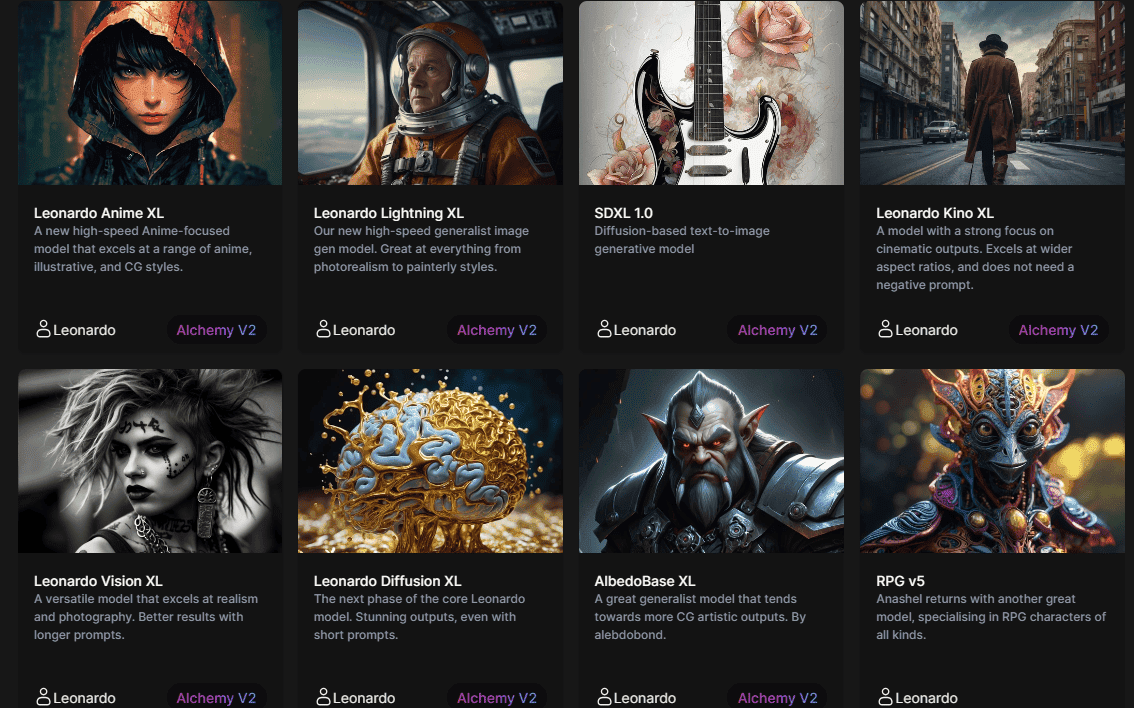Click the creator icon on Leonardo Vision XL card
Image resolution: width=1134 pixels, height=708 pixels.
click(x=43, y=697)
